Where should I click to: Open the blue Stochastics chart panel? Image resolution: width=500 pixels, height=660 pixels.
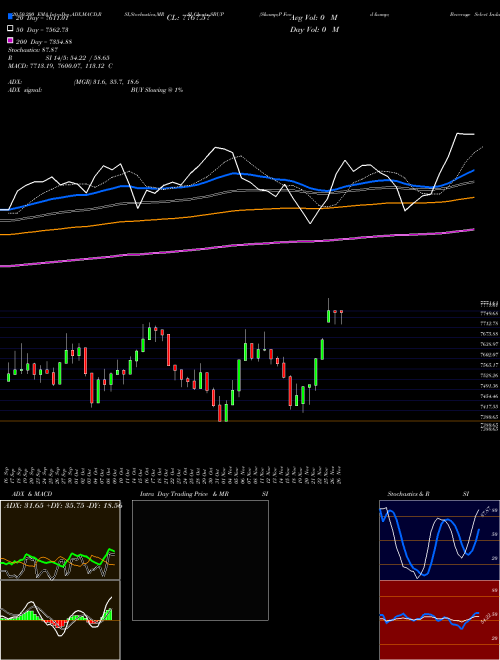pyautogui.click(x=439, y=540)
